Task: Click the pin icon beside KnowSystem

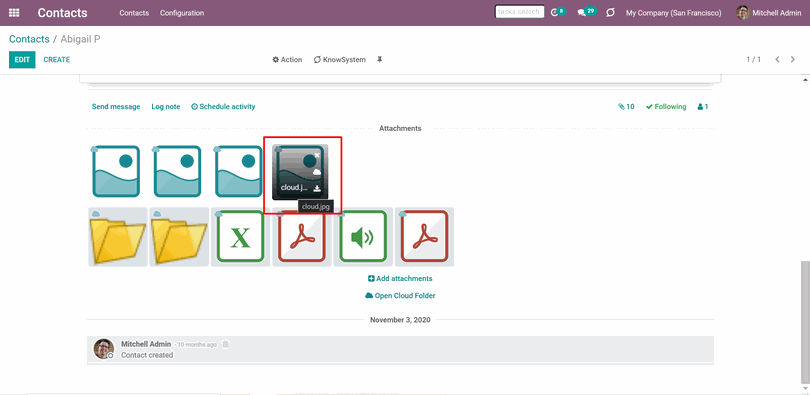Action: [x=380, y=60]
